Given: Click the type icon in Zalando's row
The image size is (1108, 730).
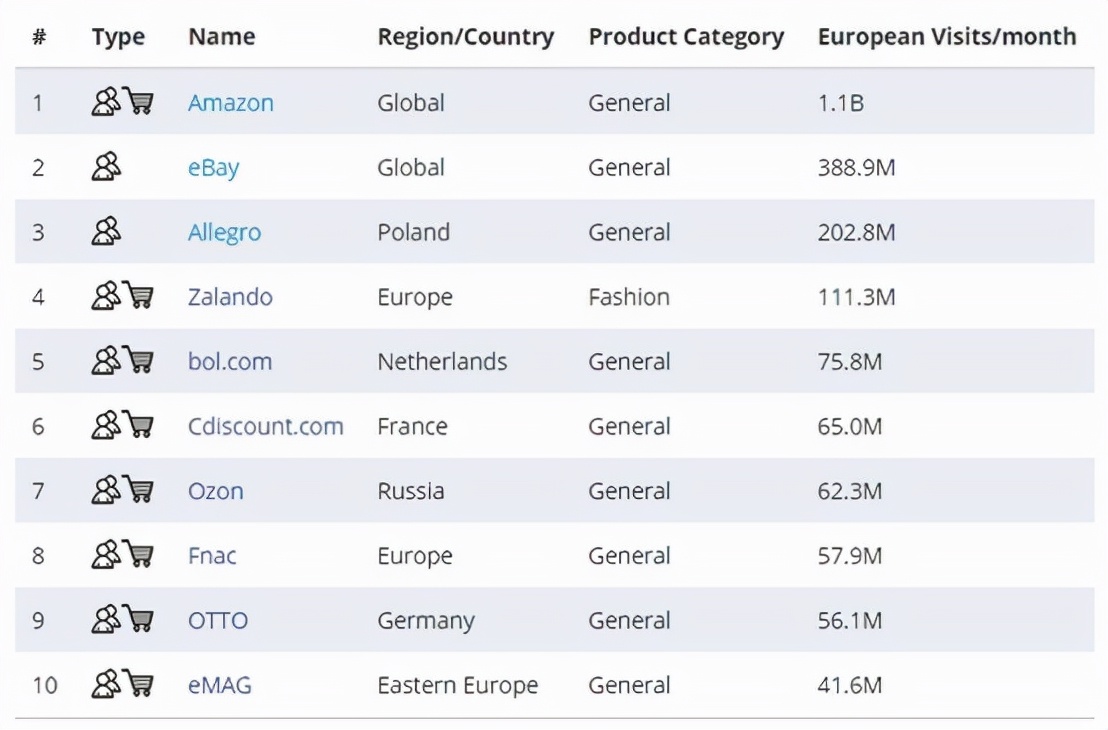Looking at the screenshot, I should point(107,297).
